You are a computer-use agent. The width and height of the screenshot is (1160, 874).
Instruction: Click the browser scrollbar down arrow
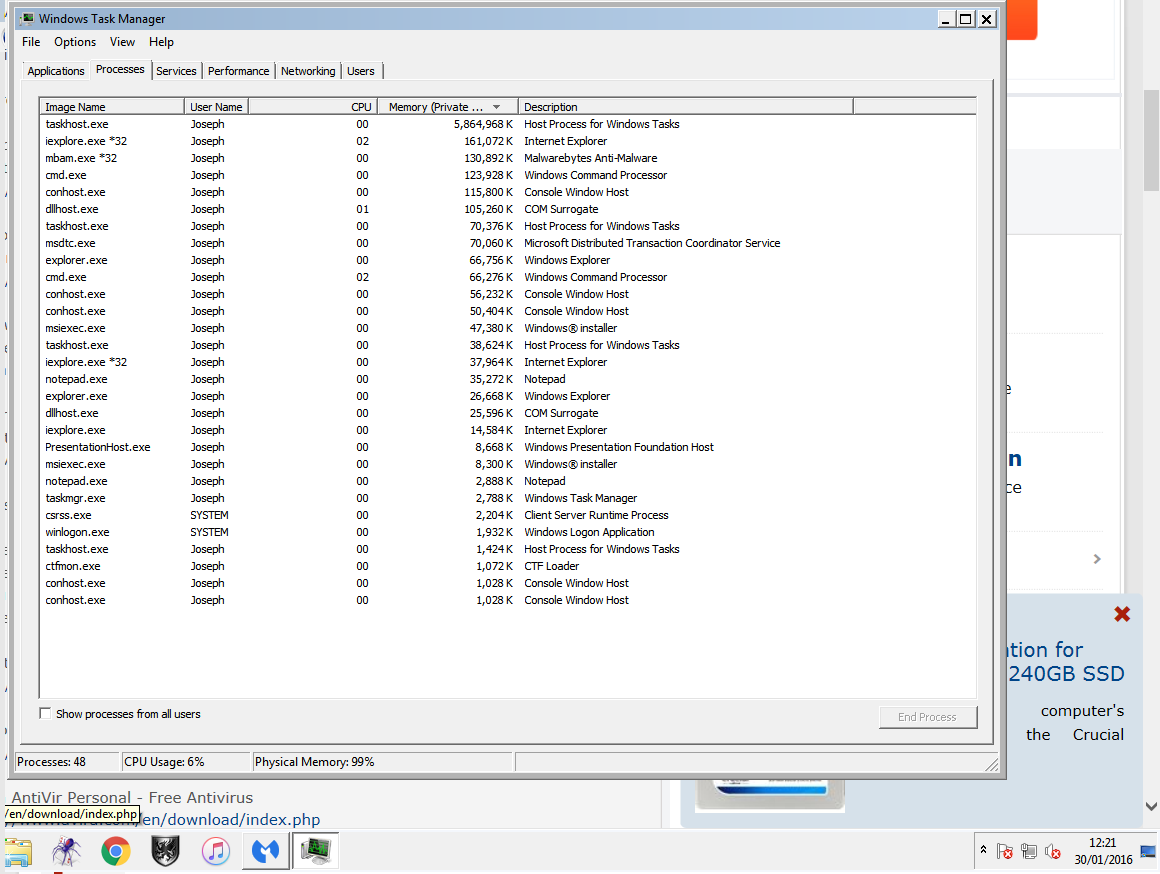click(1151, 806)
